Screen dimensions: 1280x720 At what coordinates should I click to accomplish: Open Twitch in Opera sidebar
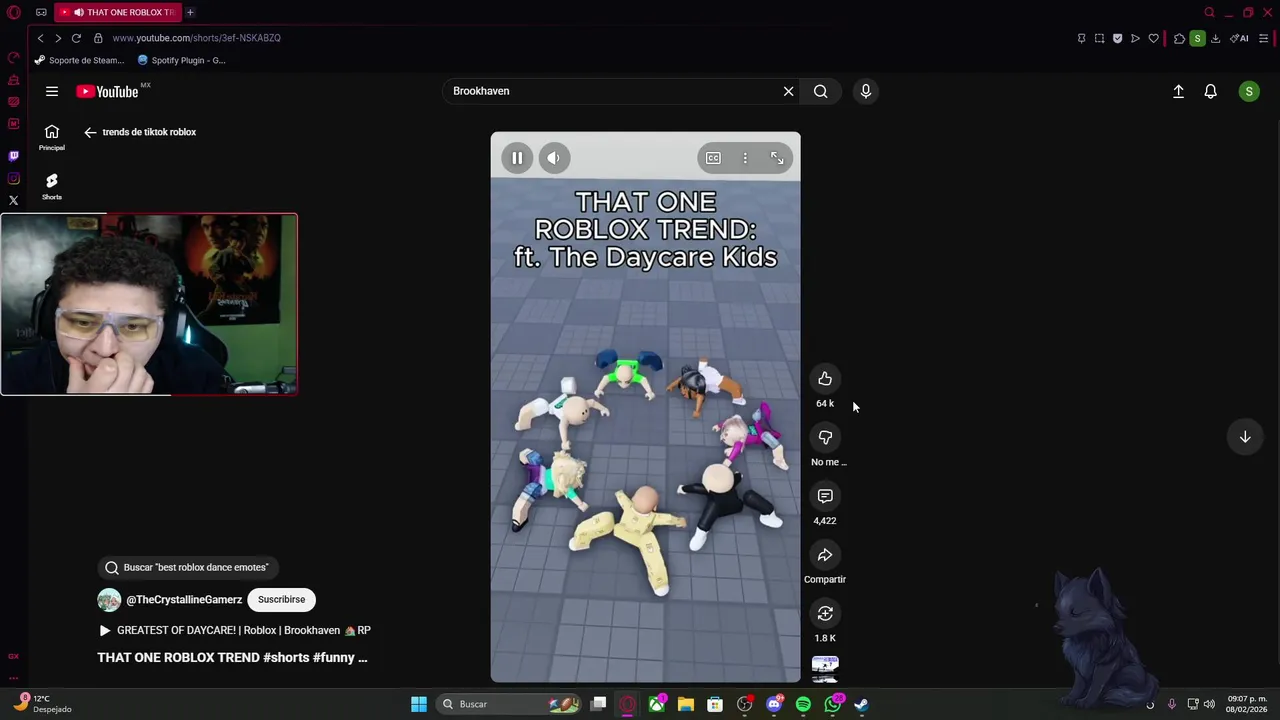(13, 156)
